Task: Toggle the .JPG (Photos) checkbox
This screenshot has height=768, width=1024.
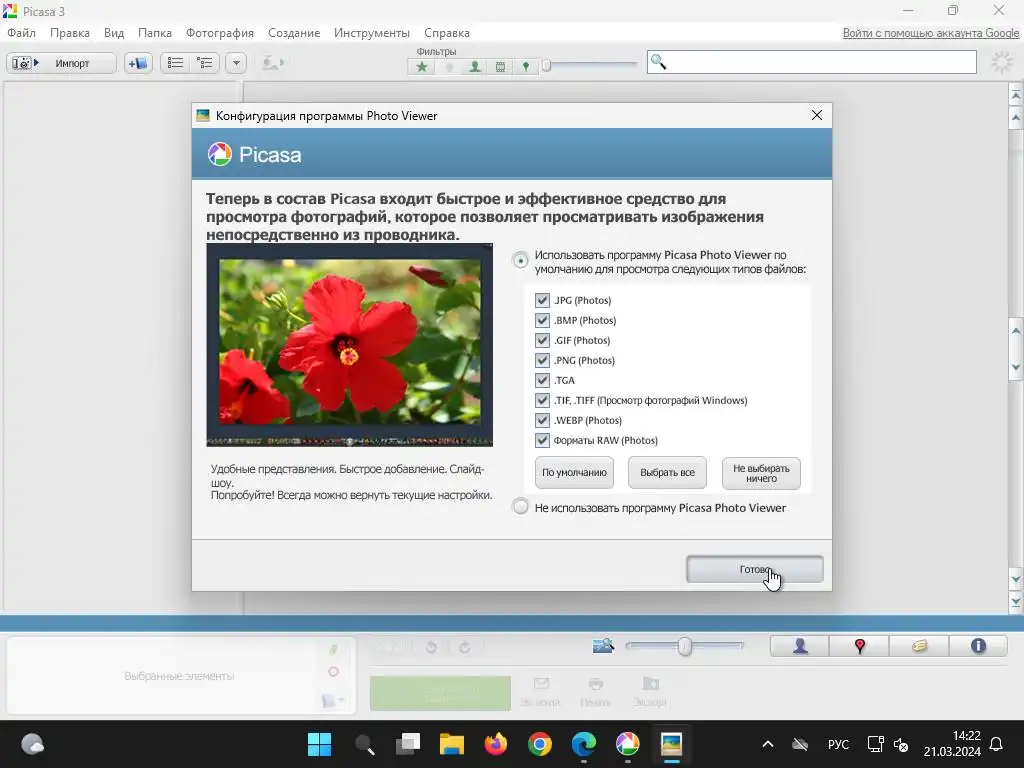Action: pos(542,300)
